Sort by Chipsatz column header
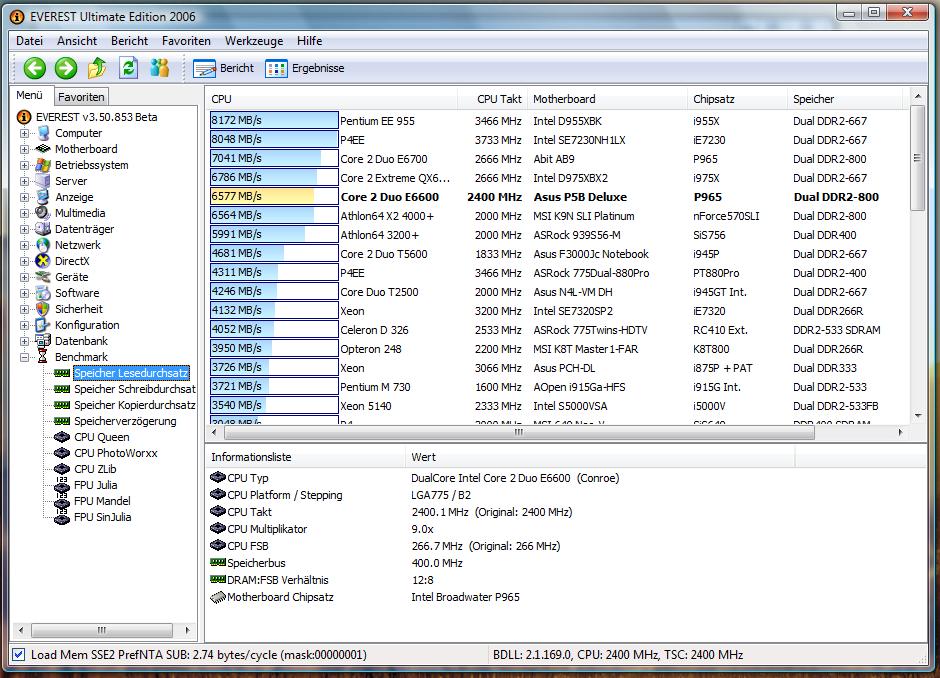The image size is (940, 678). click(737, 99)
